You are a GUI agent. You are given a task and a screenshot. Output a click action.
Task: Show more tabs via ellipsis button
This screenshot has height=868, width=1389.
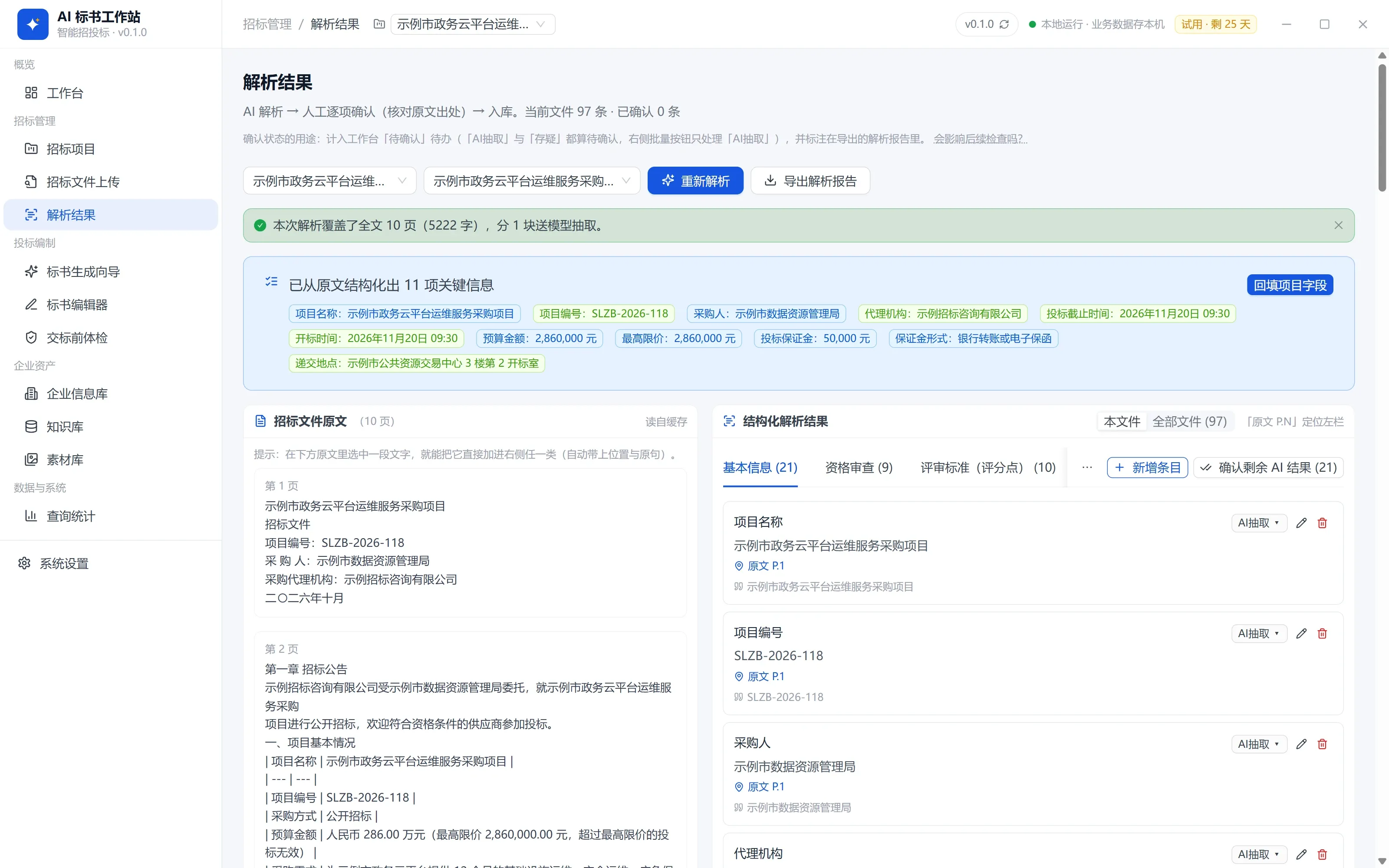click(1086, 468)
